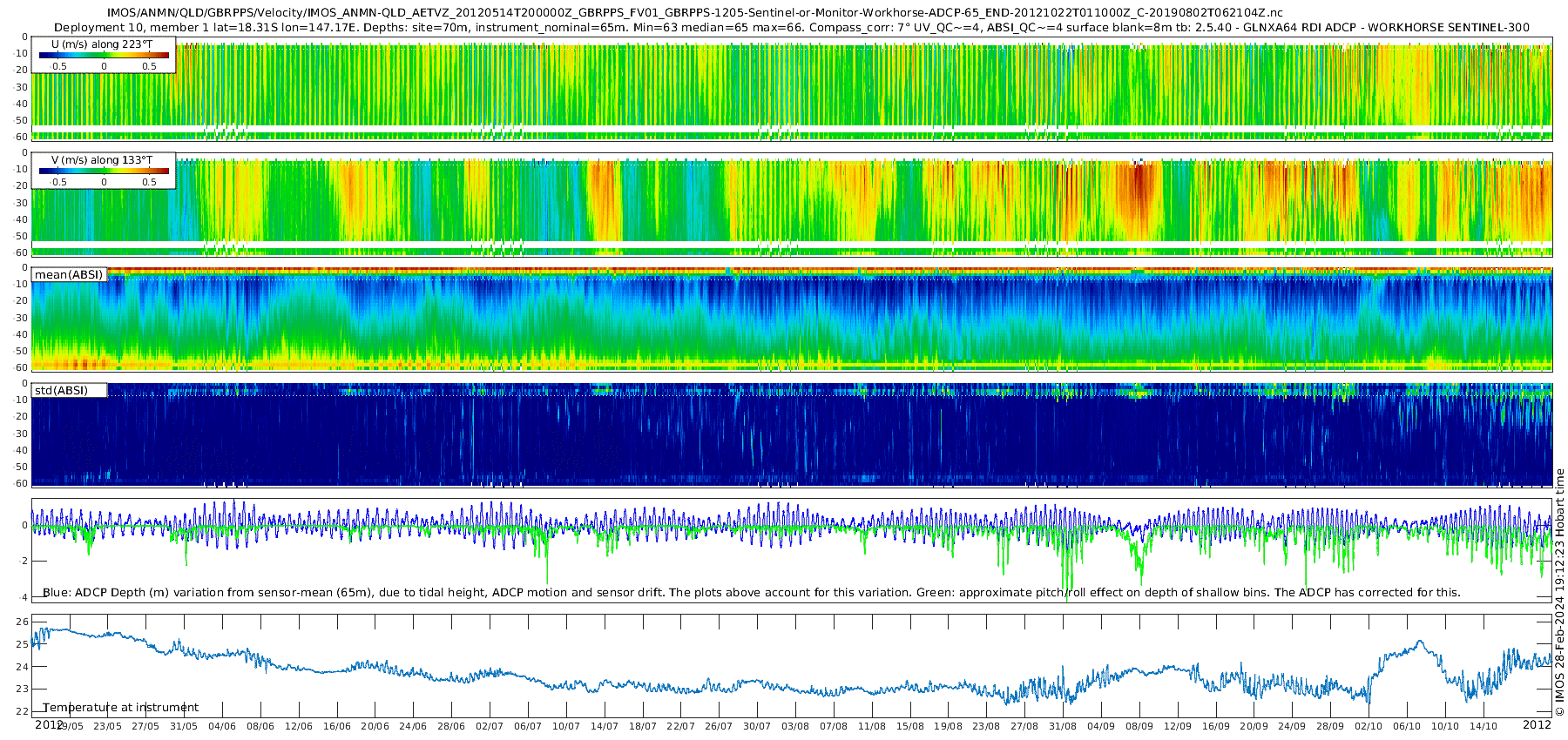The image size is (1568, 740).
Task: Click the '06/07' date tick label
Action: (x=528, y=726)
